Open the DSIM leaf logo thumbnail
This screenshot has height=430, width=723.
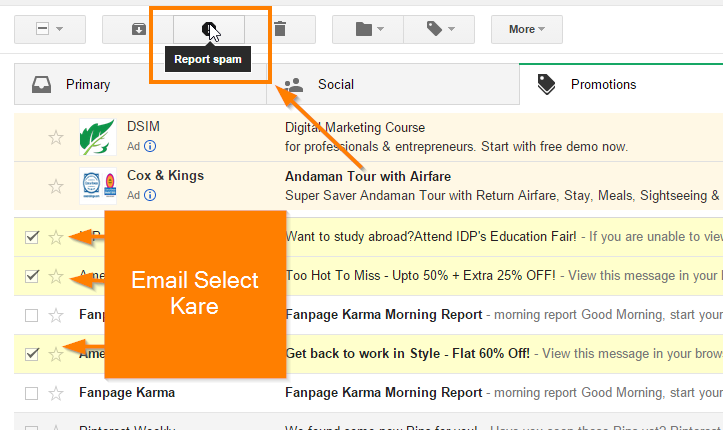[98, 137]
